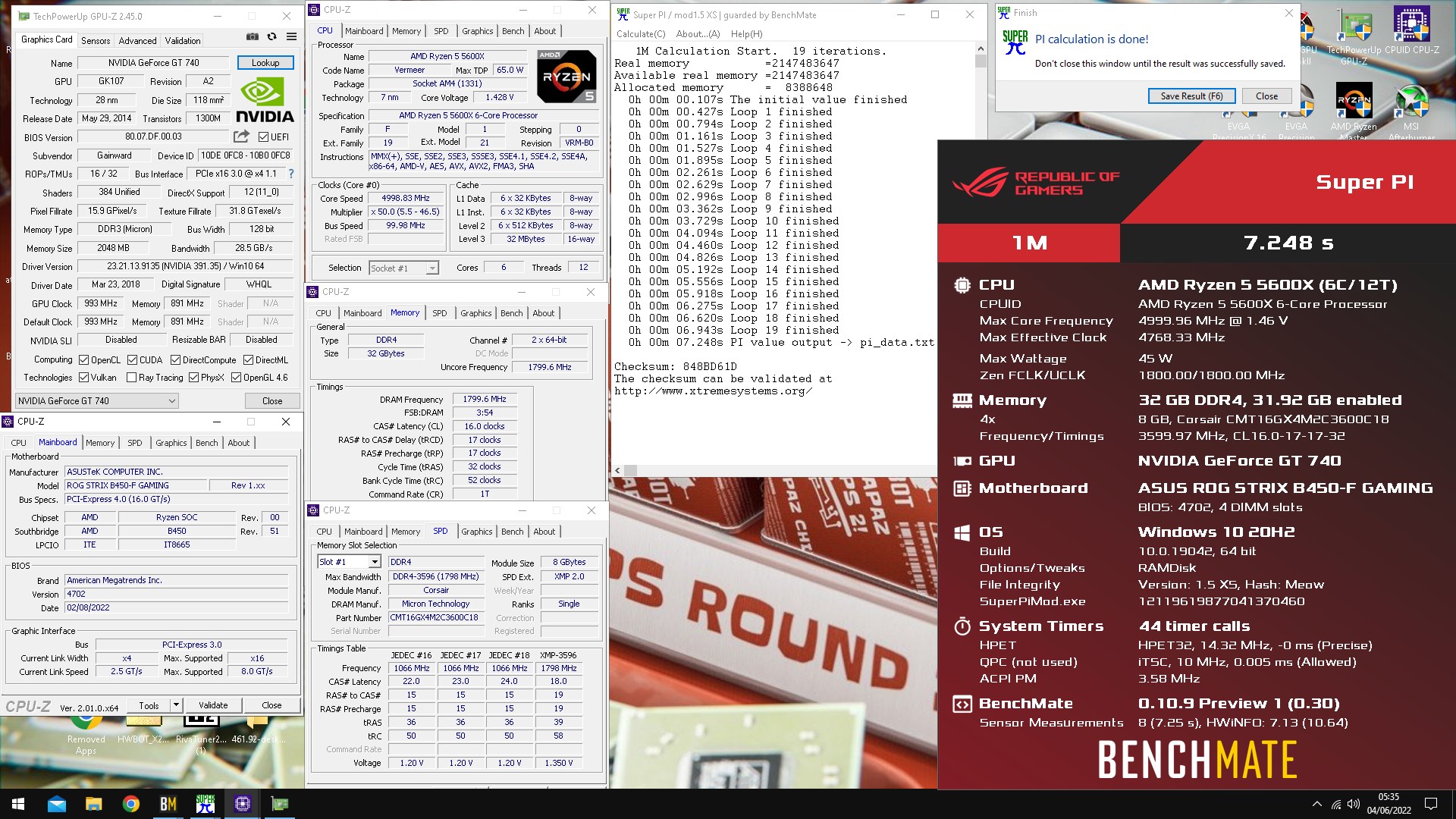Switch to Super PI taskbar icon

pyautogui.click(x=205, y=804)
